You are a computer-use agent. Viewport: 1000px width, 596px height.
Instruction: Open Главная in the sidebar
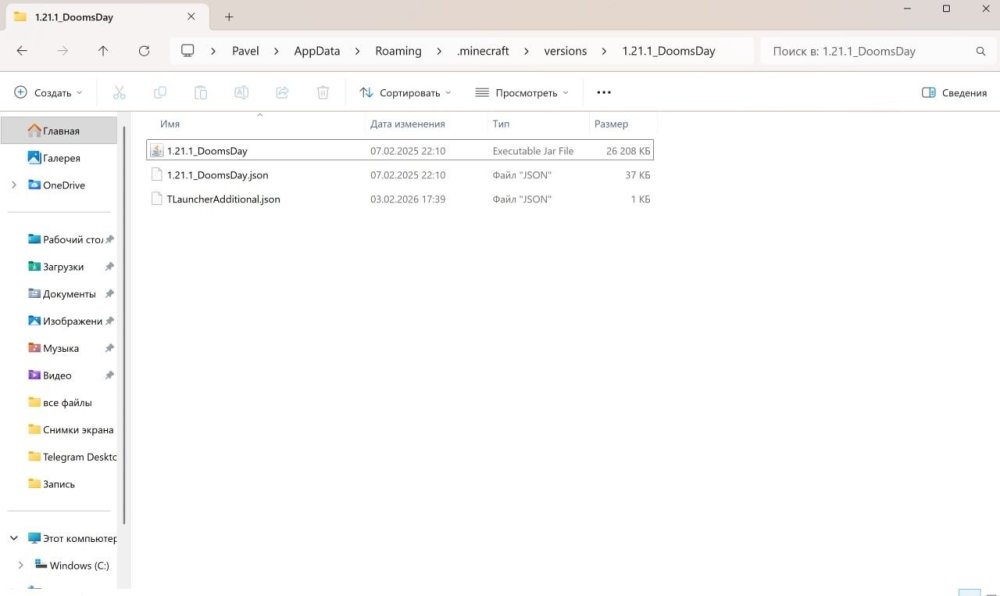pos(59,131)
